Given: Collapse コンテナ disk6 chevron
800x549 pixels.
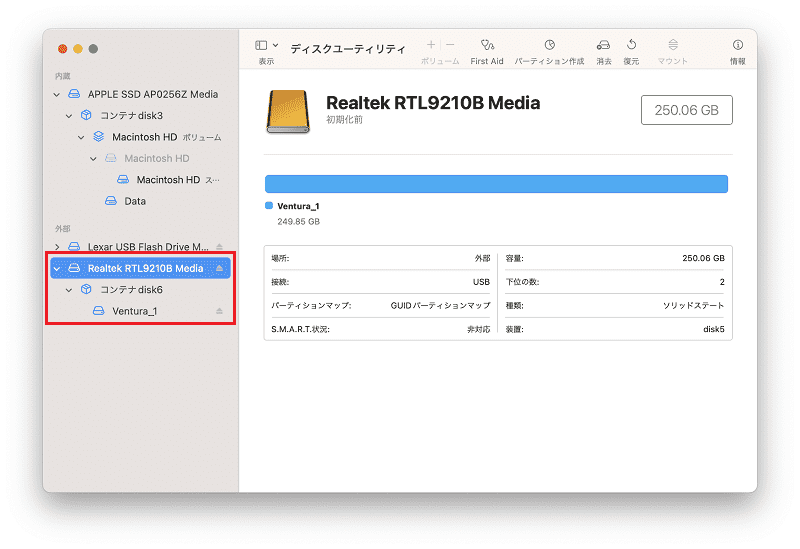Looking at the screenshot, I should click(x=69, y=290).
